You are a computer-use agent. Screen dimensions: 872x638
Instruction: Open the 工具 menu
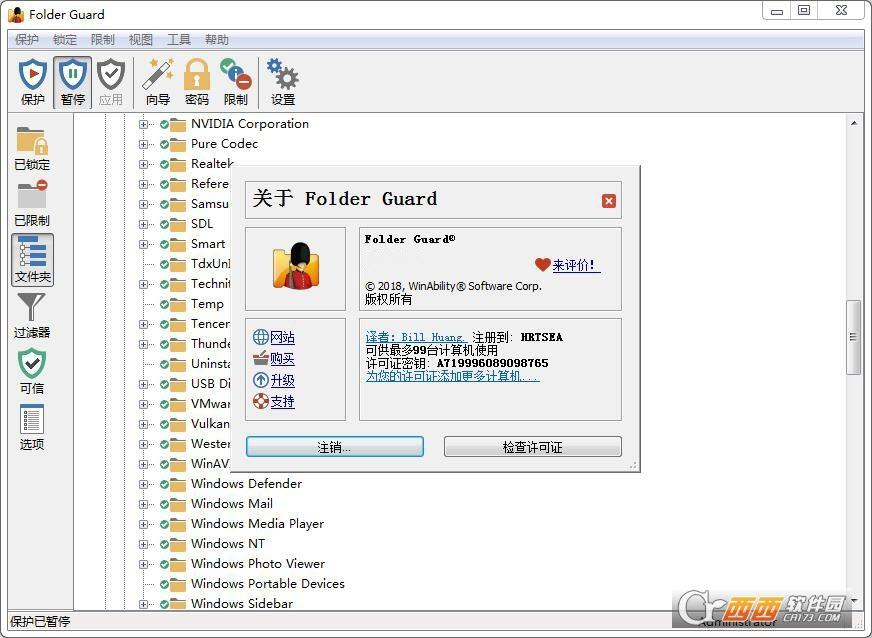coord(178,39)
